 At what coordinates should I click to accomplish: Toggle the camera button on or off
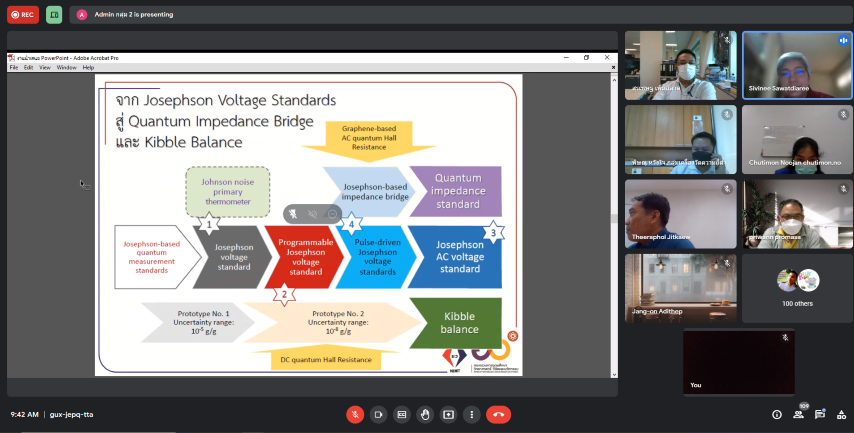point(378,414)
